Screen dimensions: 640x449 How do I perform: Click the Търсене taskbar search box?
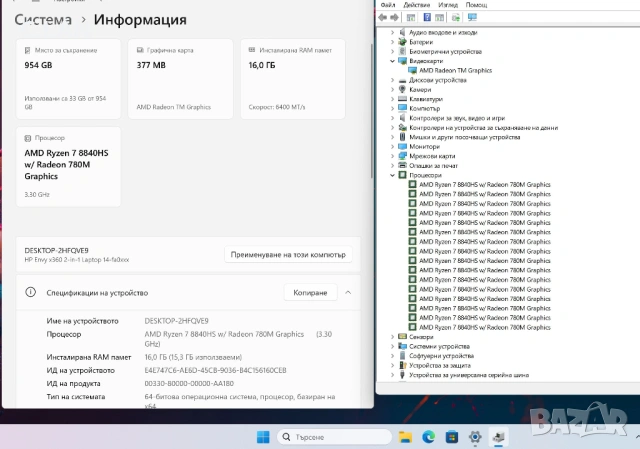click(334, 437)
